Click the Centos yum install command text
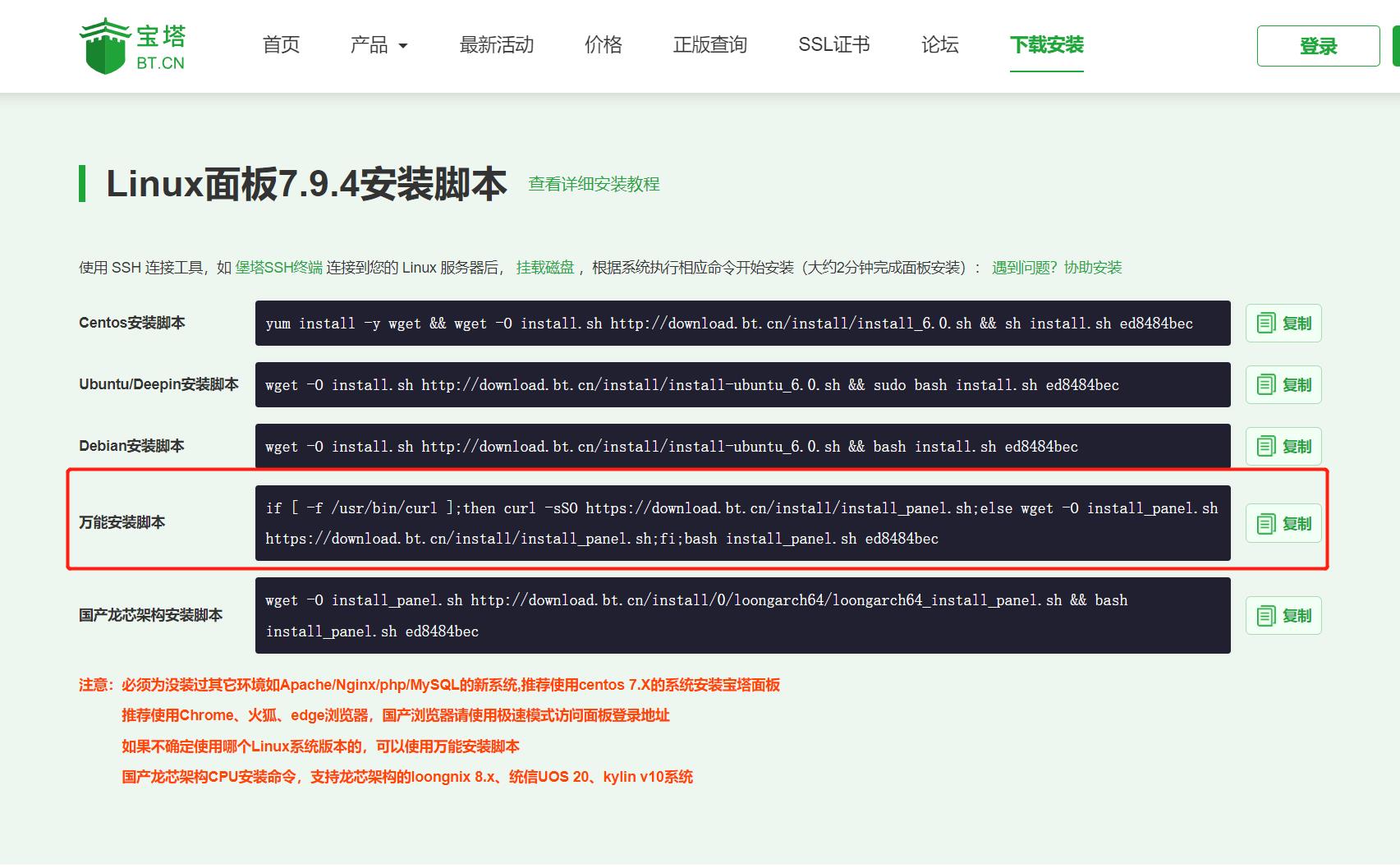The height and width of the screenshot is (868, 1400). (729, 324)
